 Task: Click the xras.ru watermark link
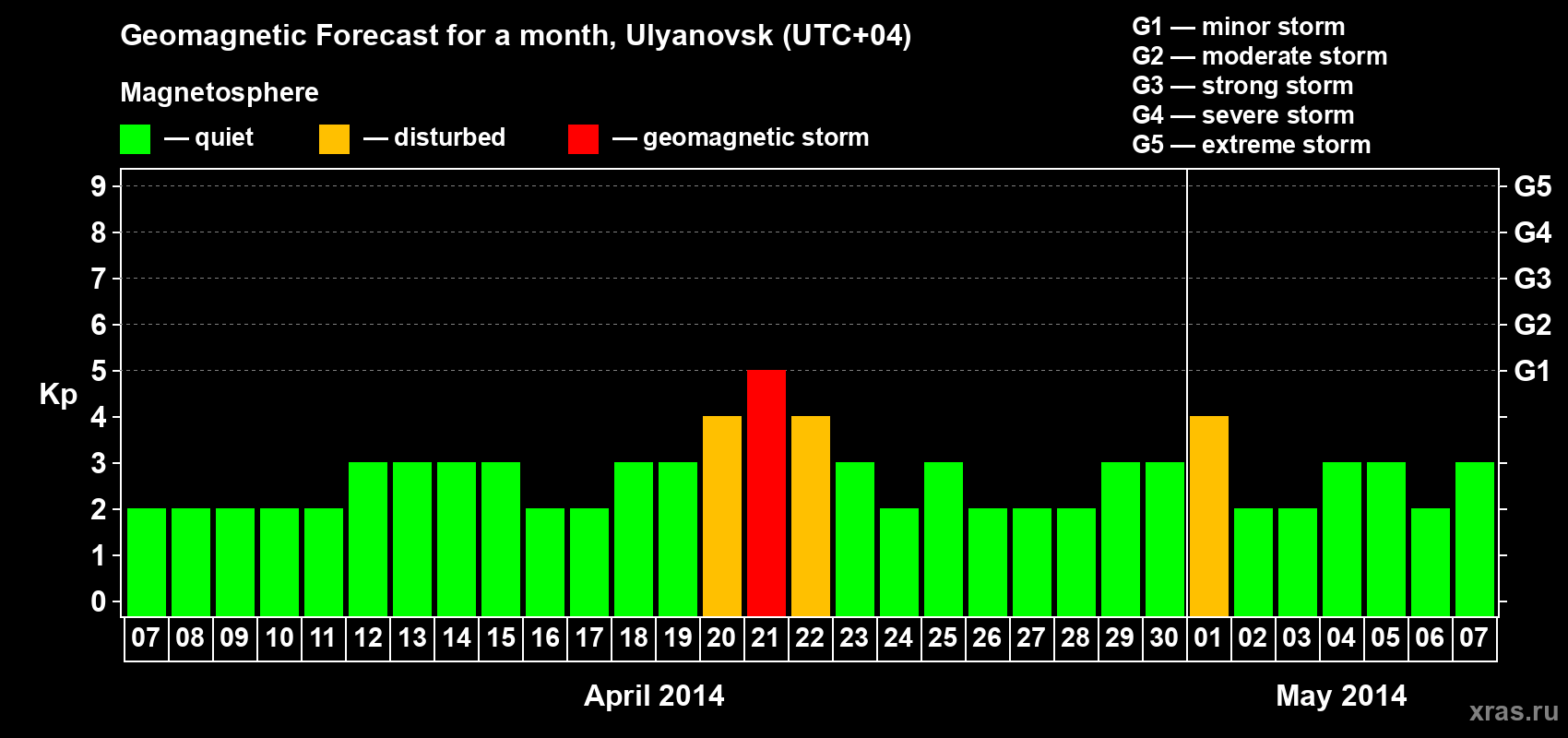pos(1514,711)
